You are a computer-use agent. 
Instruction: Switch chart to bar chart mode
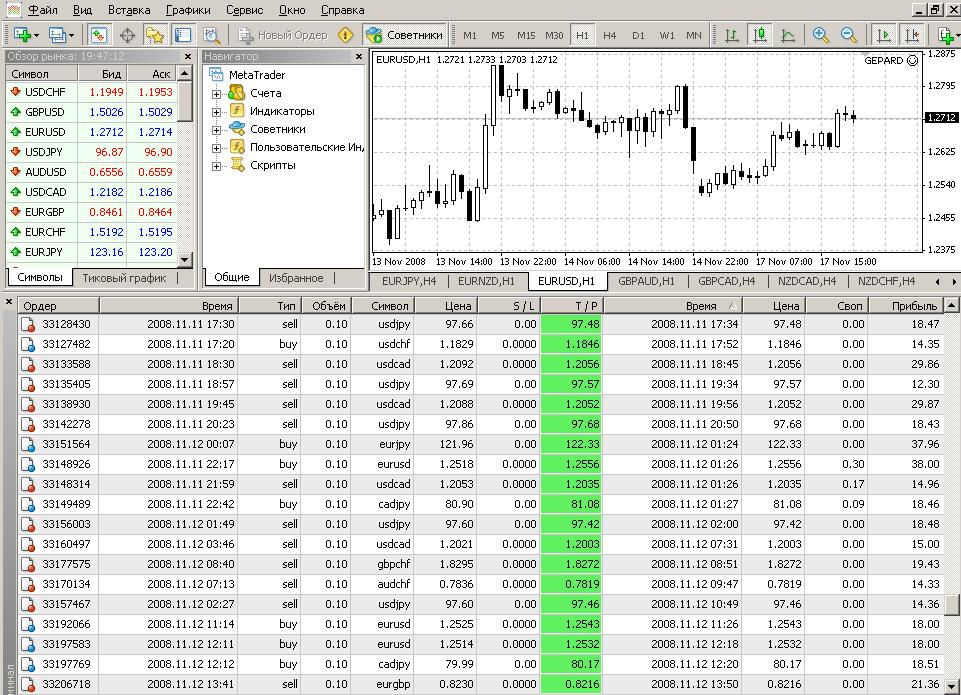click(x=732, y=35)
